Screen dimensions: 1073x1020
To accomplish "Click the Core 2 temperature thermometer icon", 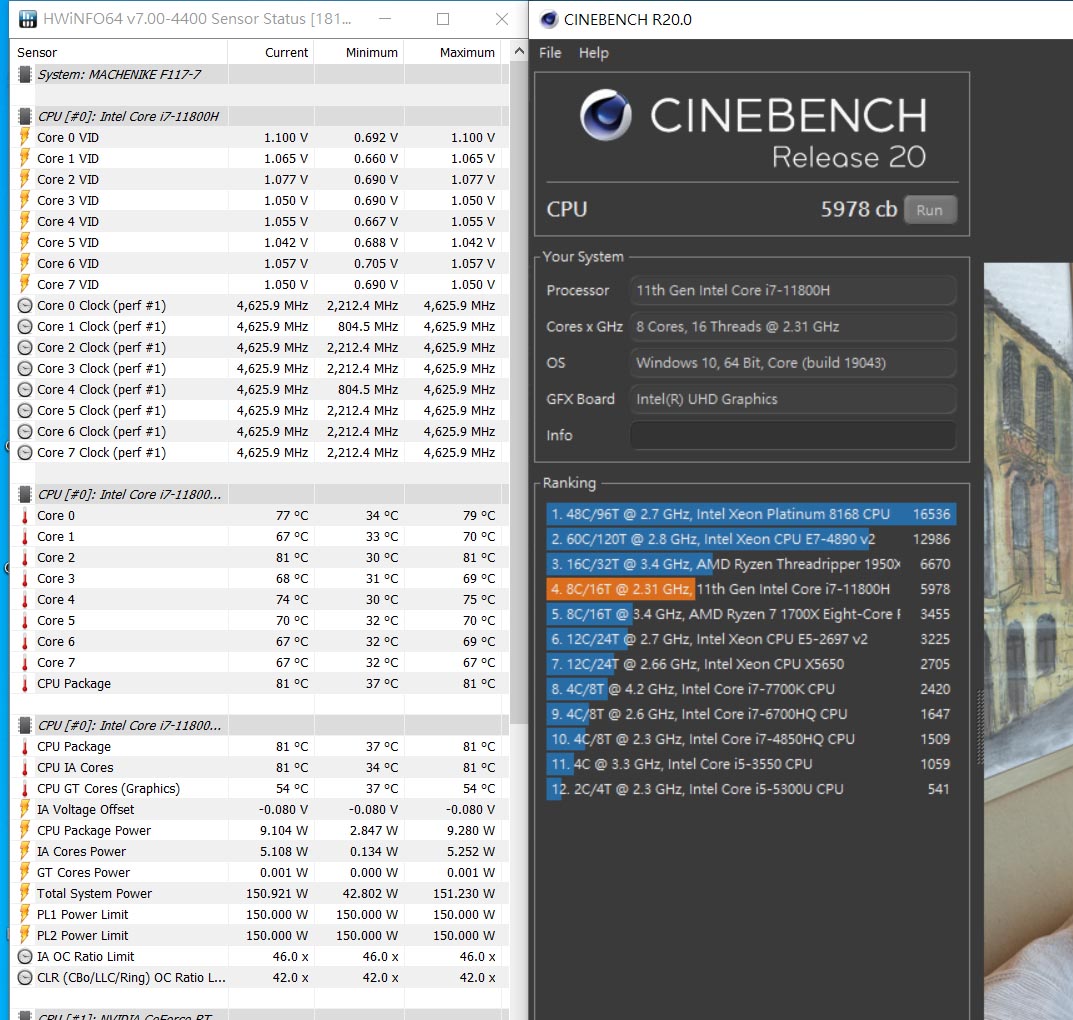I will point(25,558).
